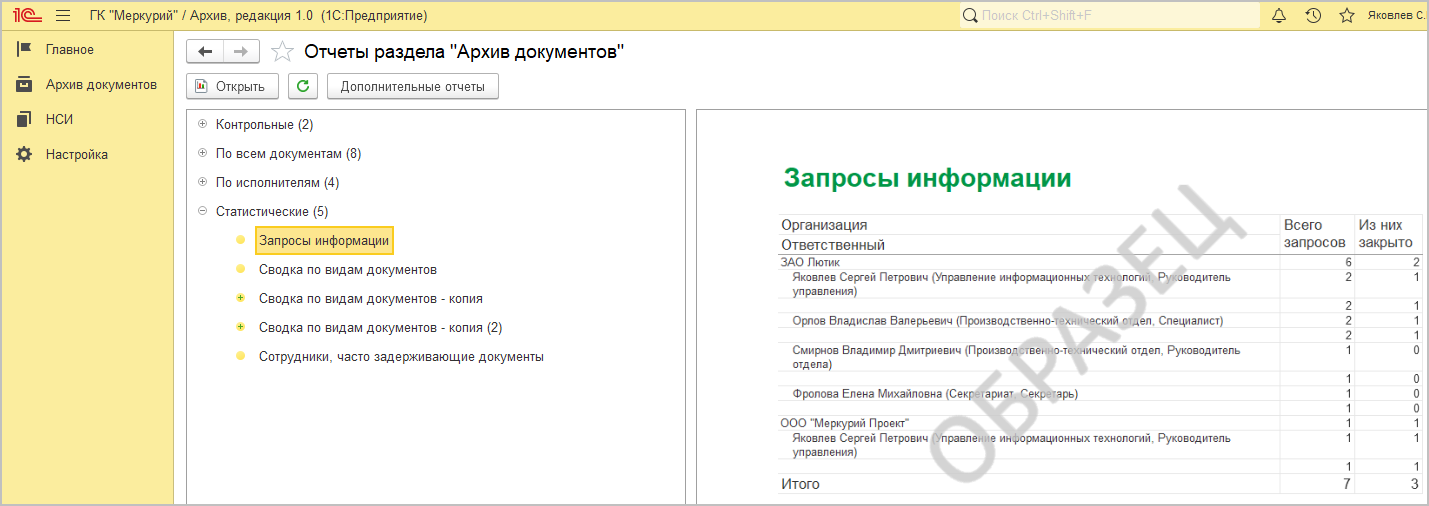Open the history clock icon

1313,16
